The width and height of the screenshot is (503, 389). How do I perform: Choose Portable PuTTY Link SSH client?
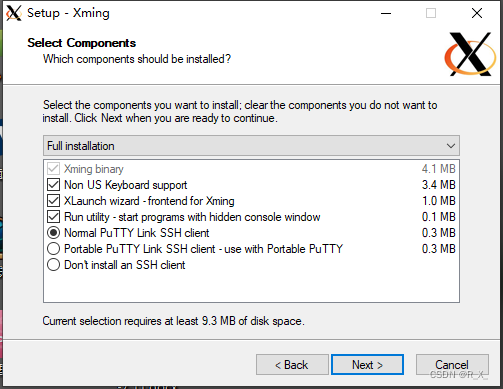53,249
